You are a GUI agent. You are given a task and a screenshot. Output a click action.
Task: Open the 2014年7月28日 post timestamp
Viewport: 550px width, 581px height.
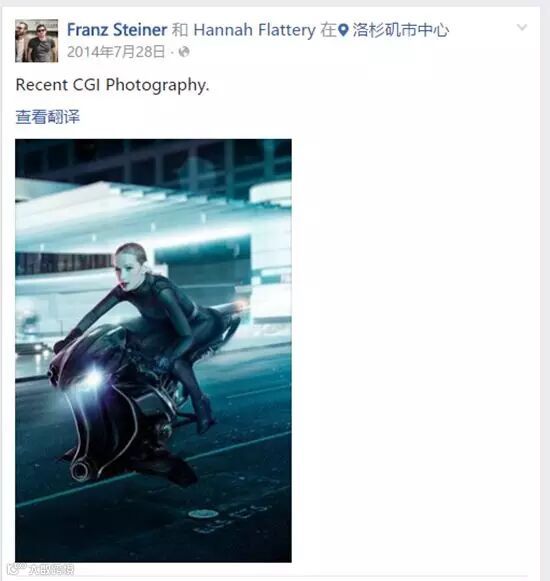pyautogui.click(x=116, y=52)
